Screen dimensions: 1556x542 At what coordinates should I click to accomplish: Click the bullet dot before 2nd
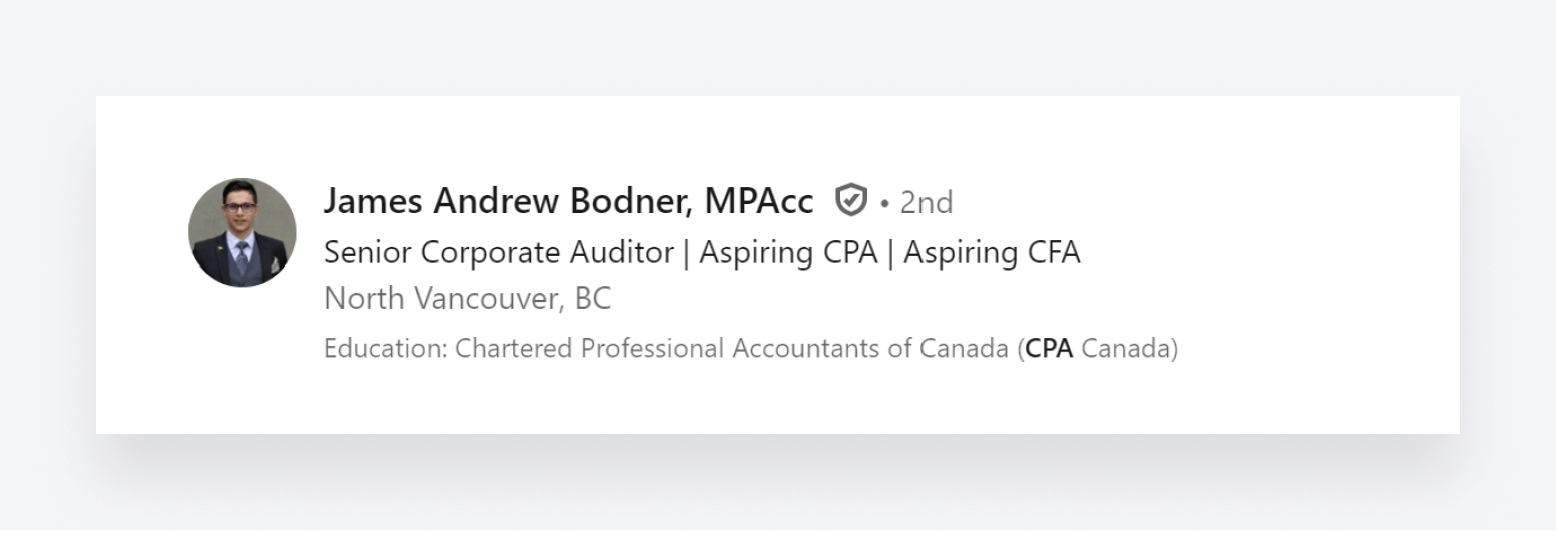pos(884,204)
